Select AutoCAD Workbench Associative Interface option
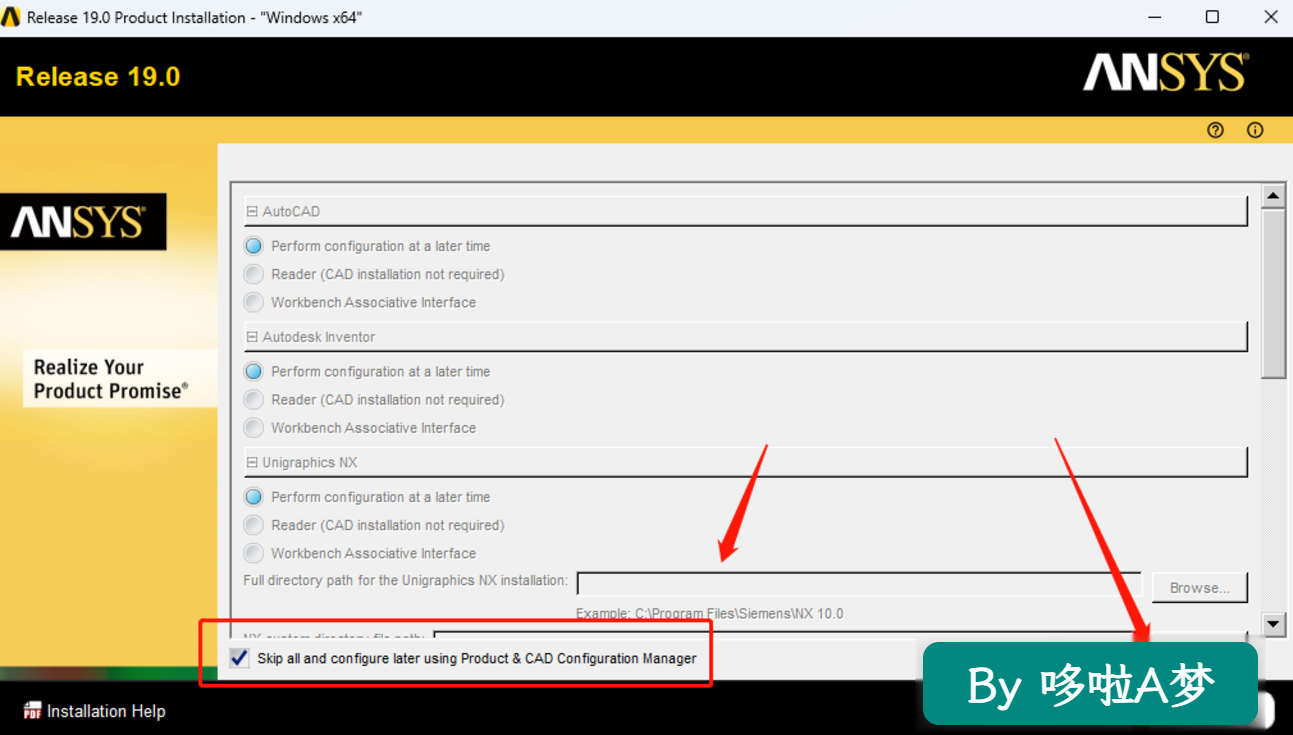1293x735 pixels. click(x=254, y=302)
